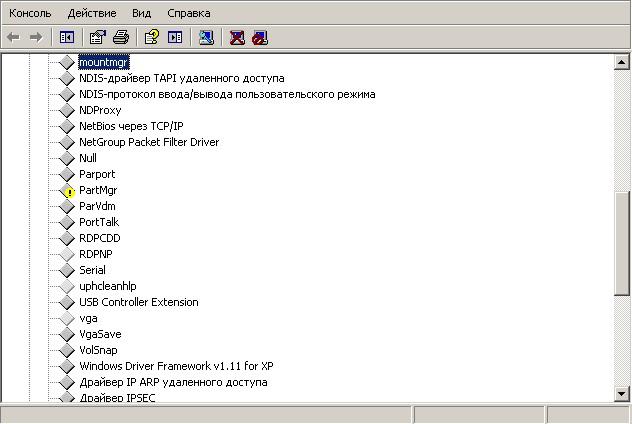The height and width of the screenshot is (424, 632).
Task: Click the Forward arrow toolbar button
Action: (x=36, y=37)
